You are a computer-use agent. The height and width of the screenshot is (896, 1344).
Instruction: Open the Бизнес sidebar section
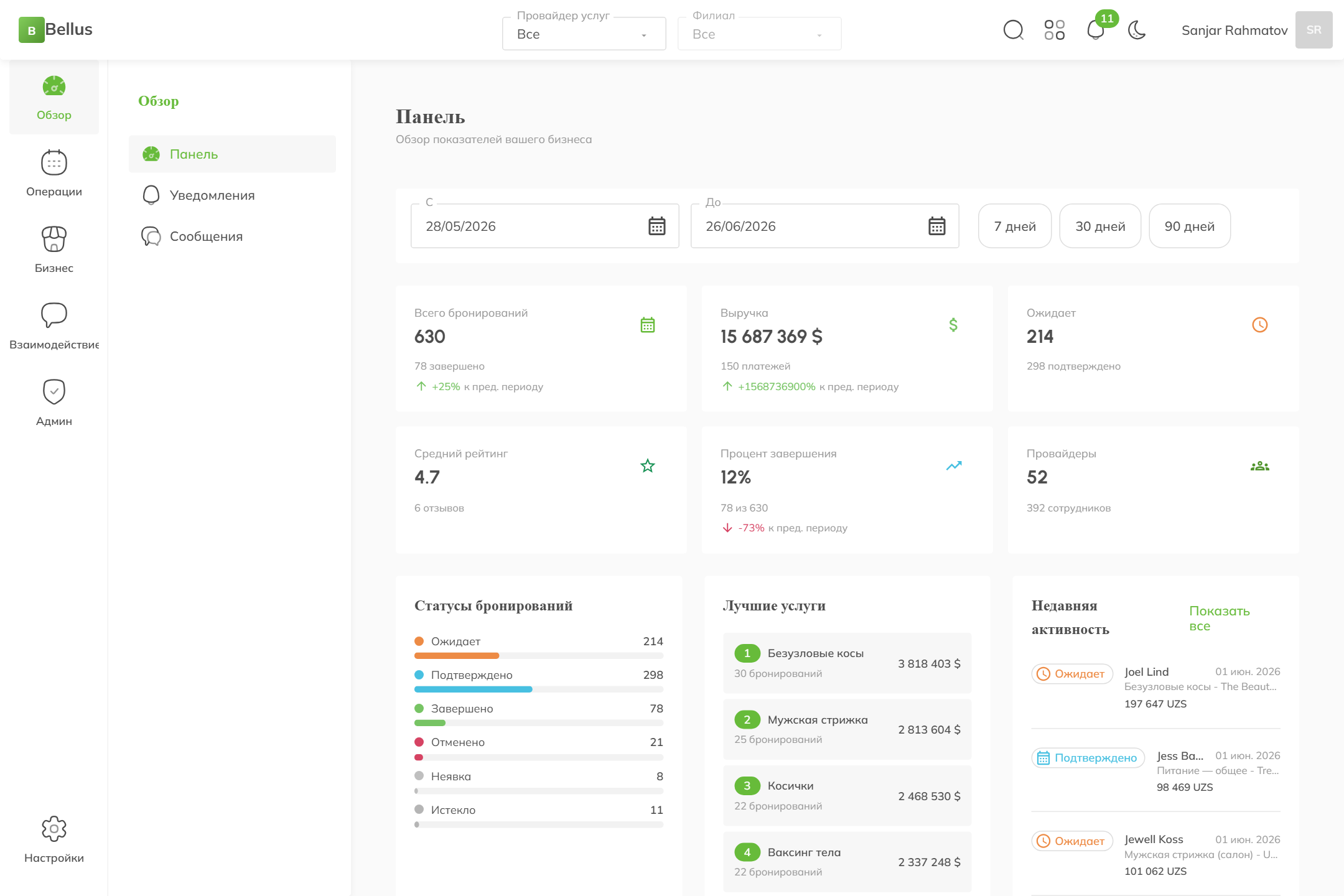[x=54, y=250]
